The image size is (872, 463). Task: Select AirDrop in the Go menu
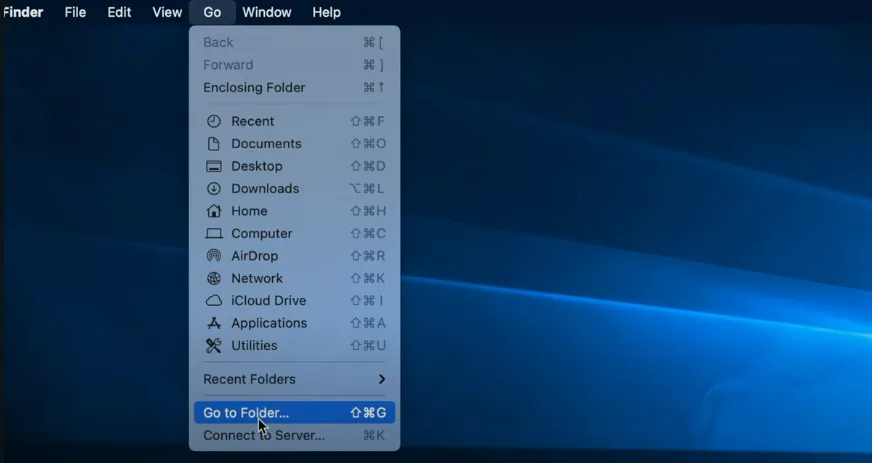click(294, 256)
